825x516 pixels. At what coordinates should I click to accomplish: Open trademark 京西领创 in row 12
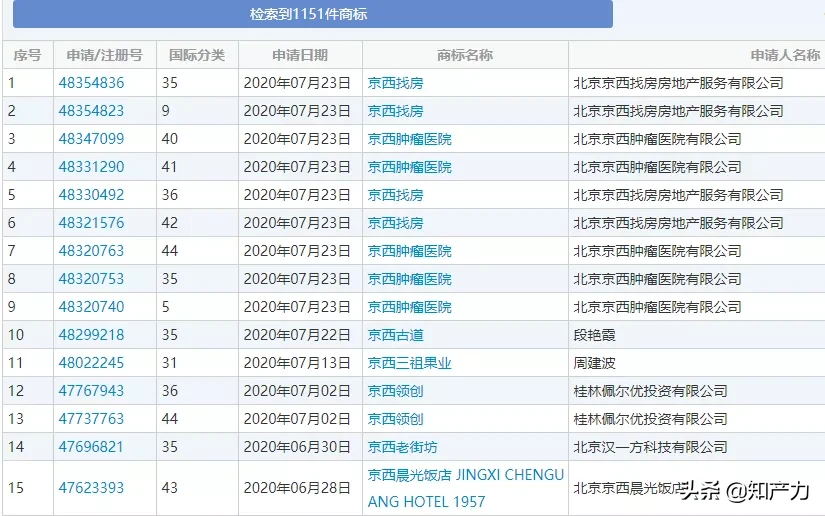pos(395,391)
